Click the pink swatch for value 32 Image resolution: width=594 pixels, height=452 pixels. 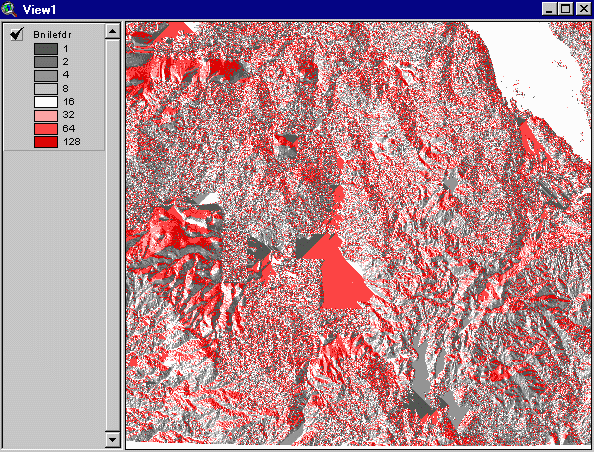[46, 115]
